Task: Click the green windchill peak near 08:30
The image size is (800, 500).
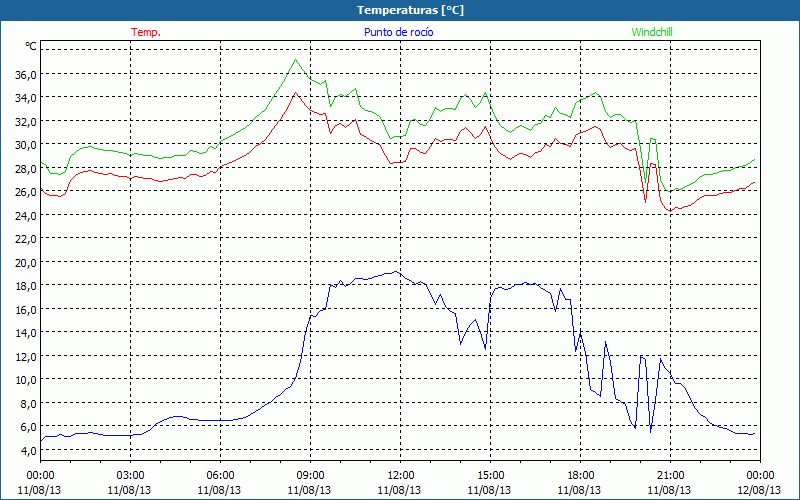Action: click(x=295, y=60)
